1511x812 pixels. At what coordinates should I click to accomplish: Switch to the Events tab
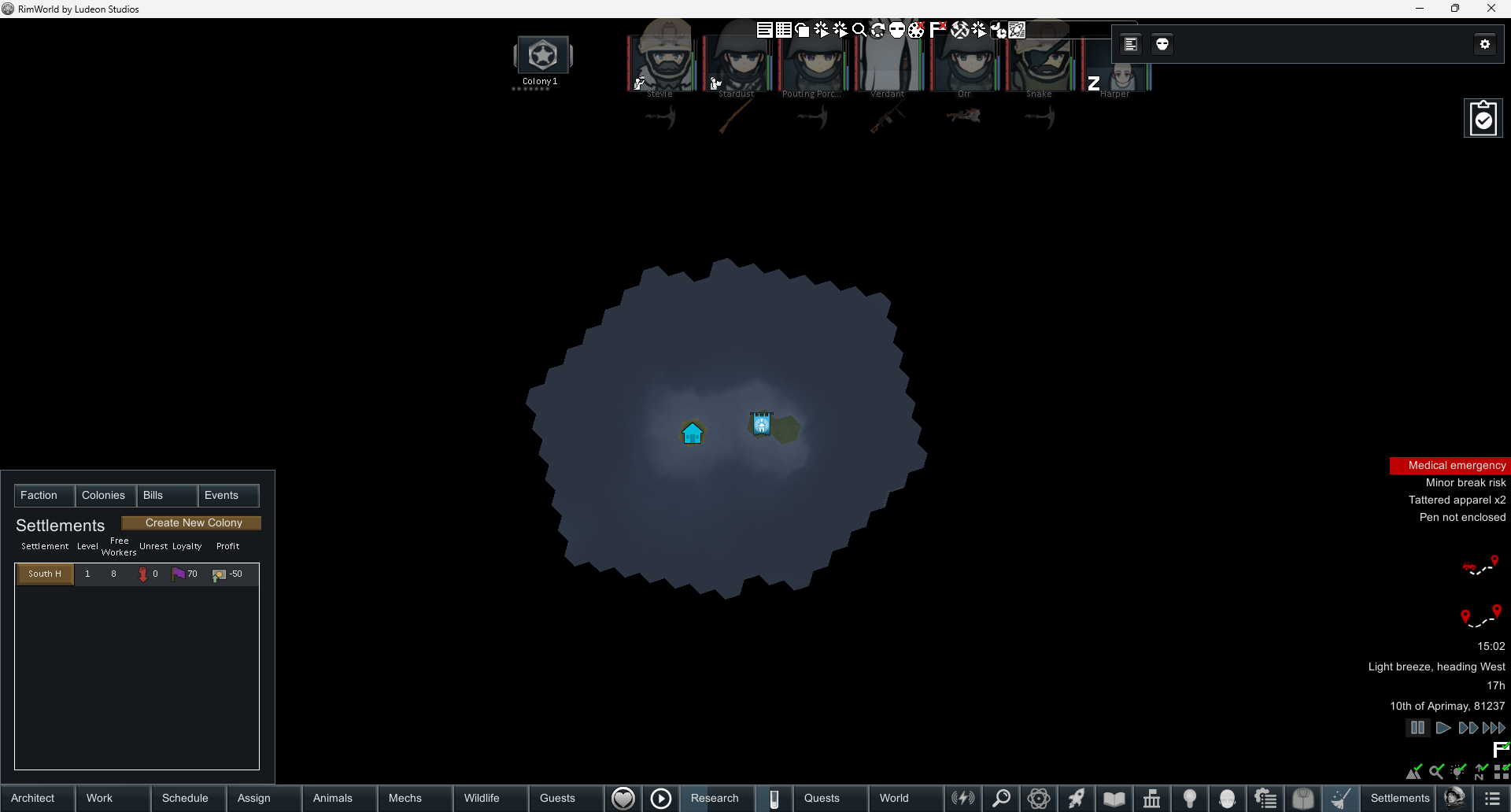pos(228,495)
